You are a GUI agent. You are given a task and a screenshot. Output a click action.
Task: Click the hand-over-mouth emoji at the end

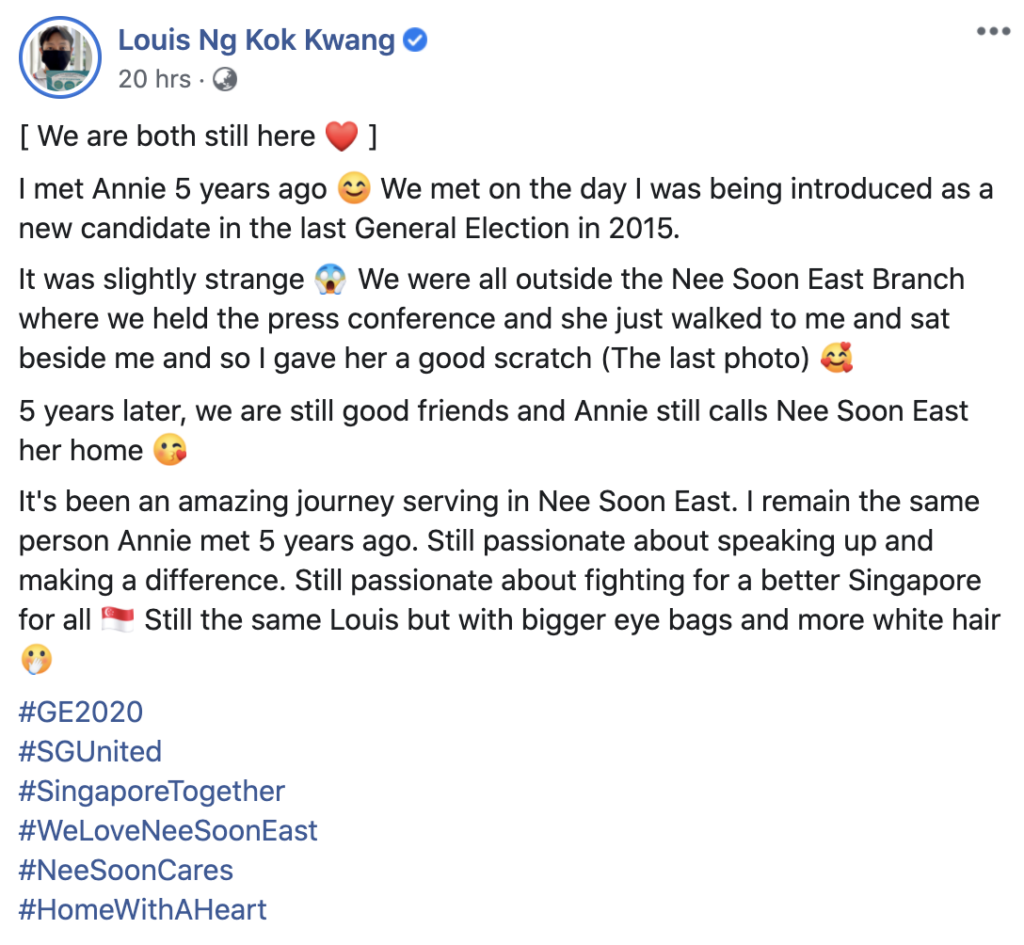tap(37, 659)
